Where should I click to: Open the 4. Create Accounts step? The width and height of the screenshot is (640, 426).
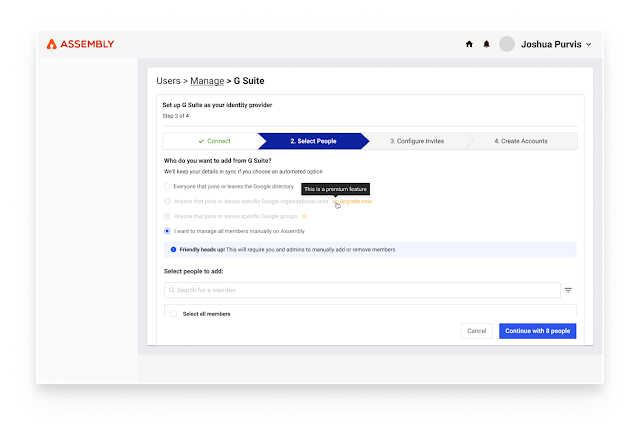pyautogui.click(x=521, y=141)
